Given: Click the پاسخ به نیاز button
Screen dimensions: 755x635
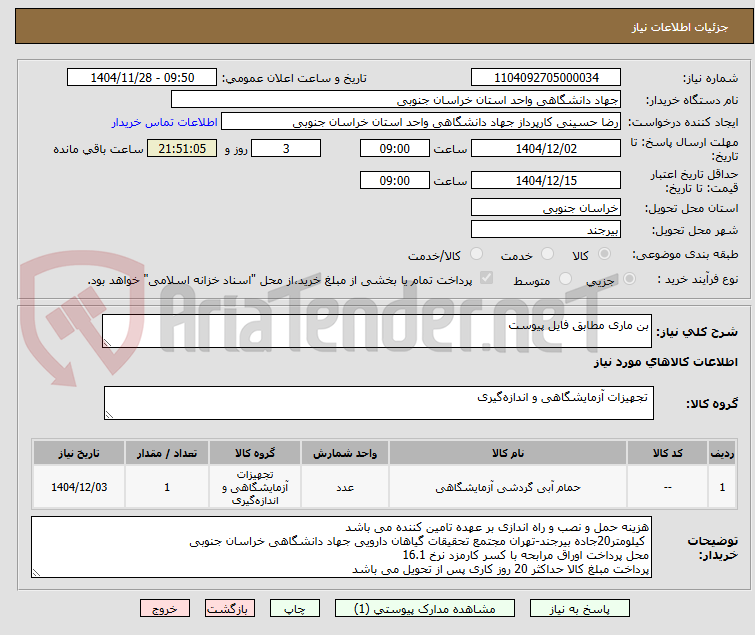Looking at the screenshot, I should (580, 609).
